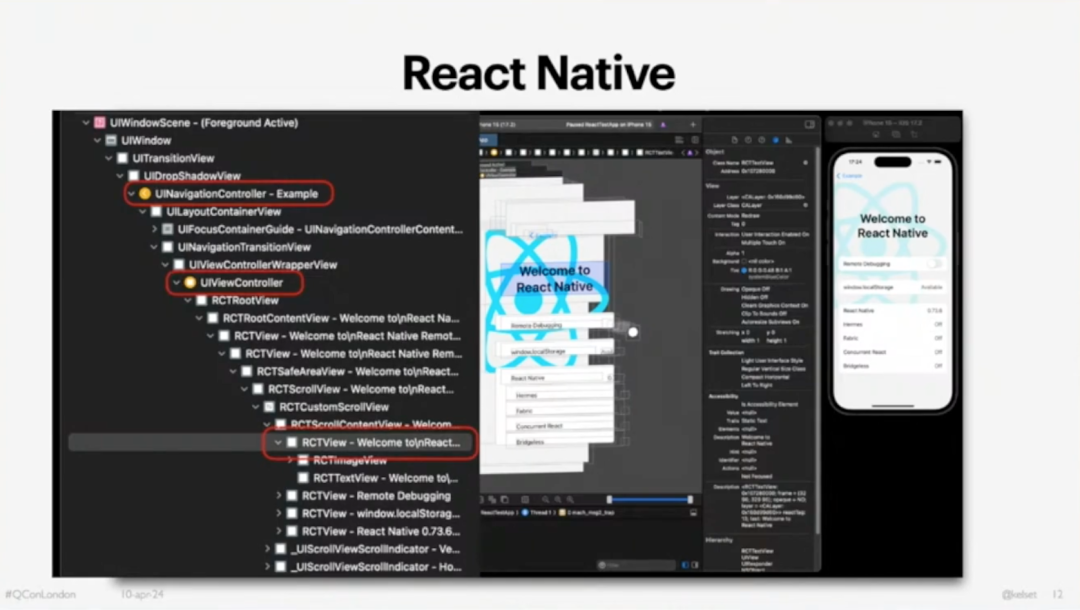Collapse the UIWindowScene row chevron
The image size is (1080, 610).
click(x=86, y=123)
